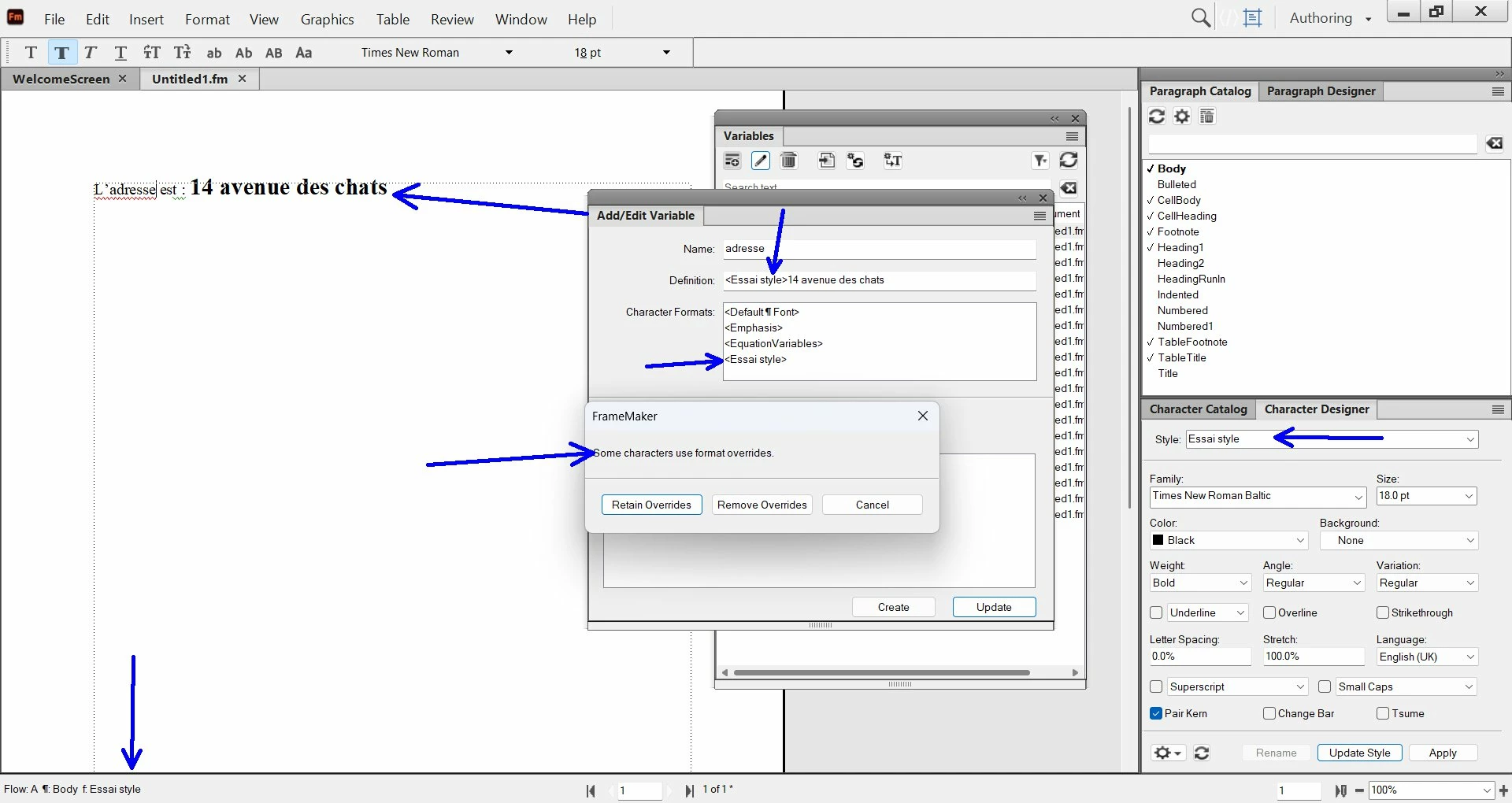Viewport: 1512px width, 803px height.
Task: Clear the Paragraph Catalog search field
Action: pyautogui.click(x=1494, y=143)
